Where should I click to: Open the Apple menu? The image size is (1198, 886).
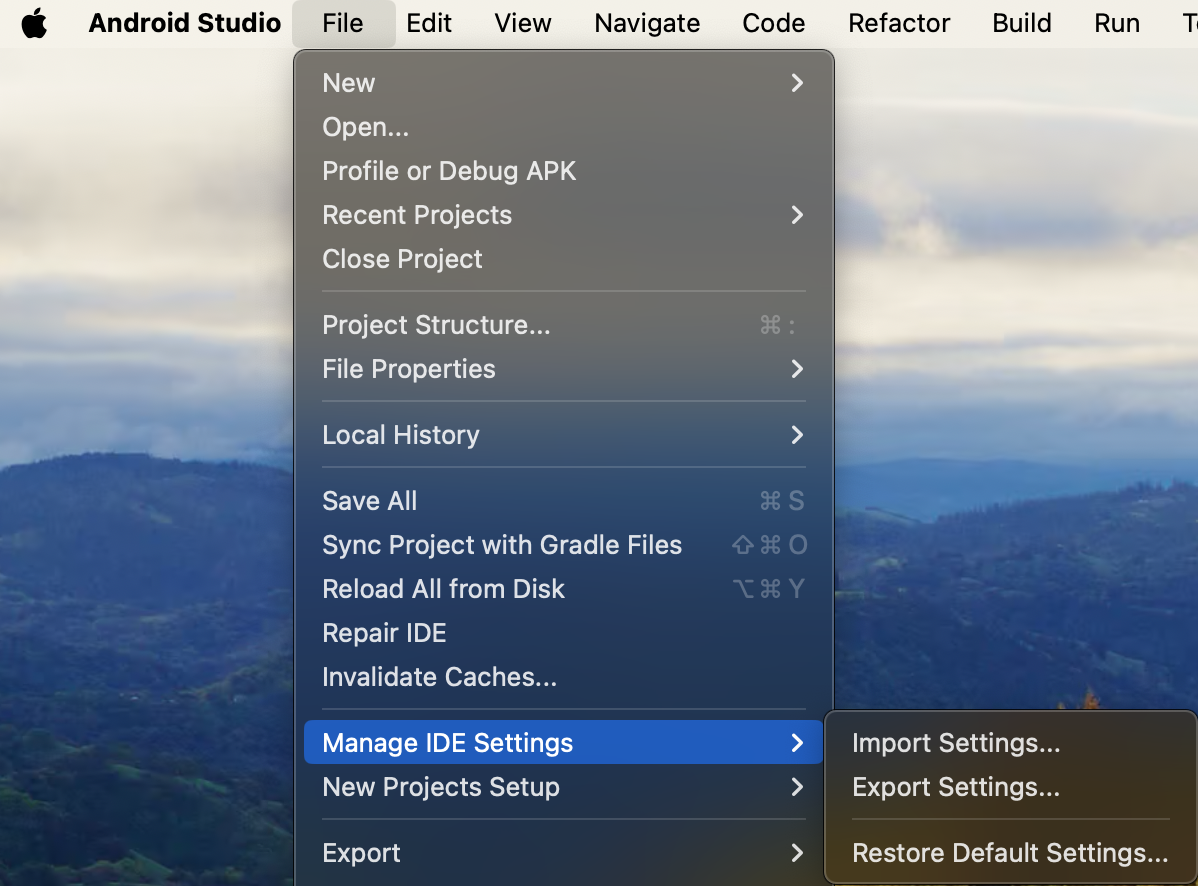pyautogui.click(x=34, y=23)
